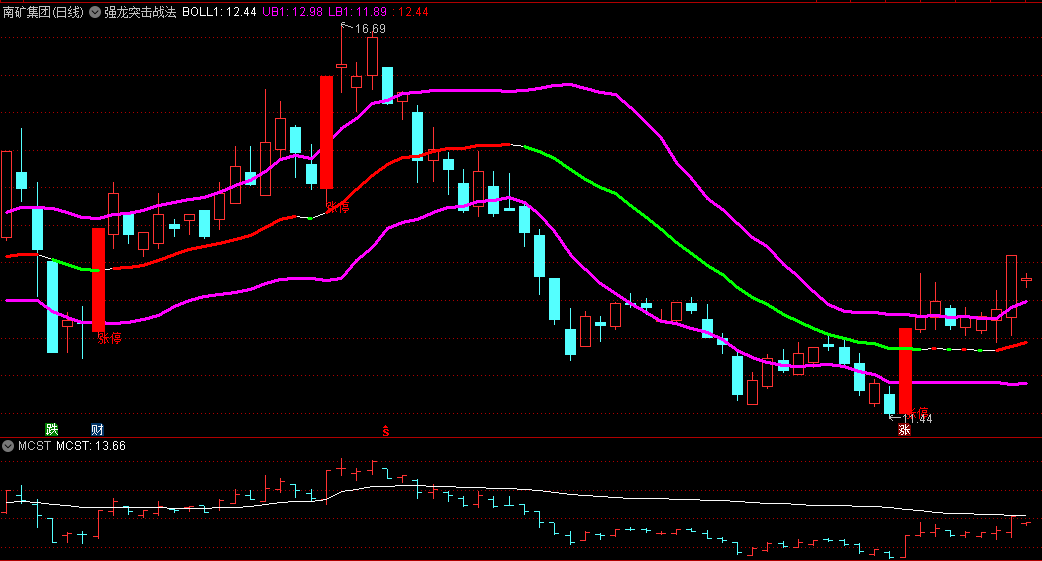This screenshot has height=561, width=1042.
Task: Click the 强龙突击战法 indicator name
Action: [x=140, y=12]
